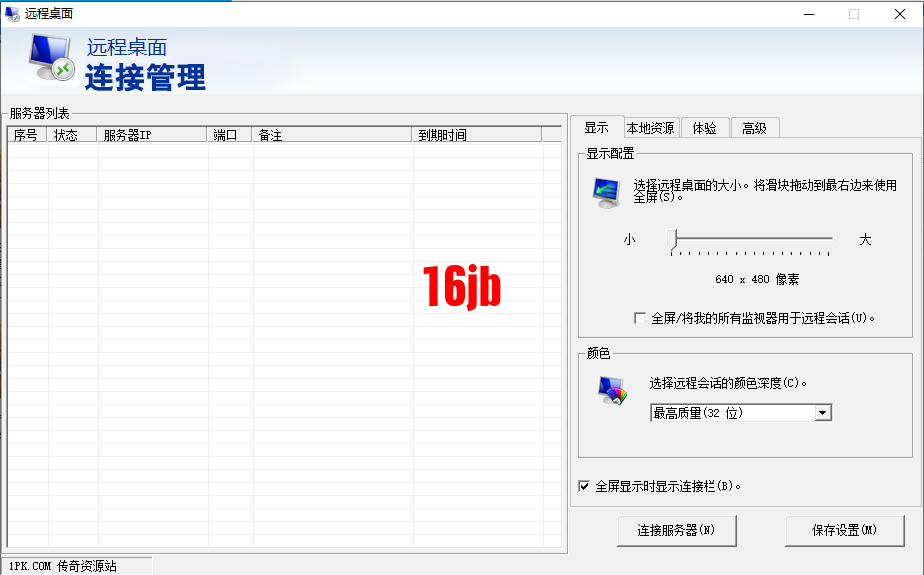This screenshot has height=575, width=924.
Task: Open the 最高质量(32 位) color depth dropdown
Action: pos(741,413)
